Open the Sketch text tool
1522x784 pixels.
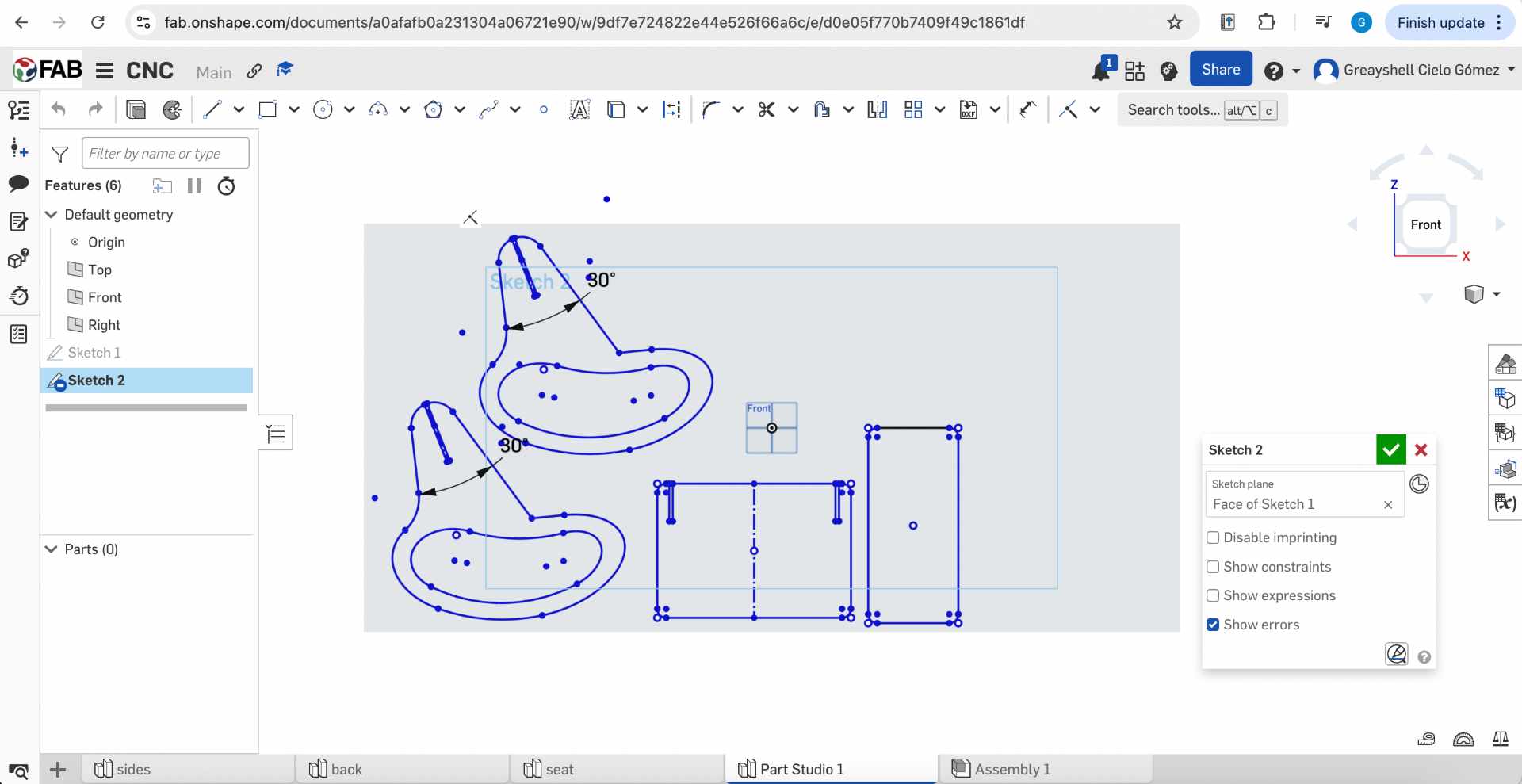[x=579, y=109]
